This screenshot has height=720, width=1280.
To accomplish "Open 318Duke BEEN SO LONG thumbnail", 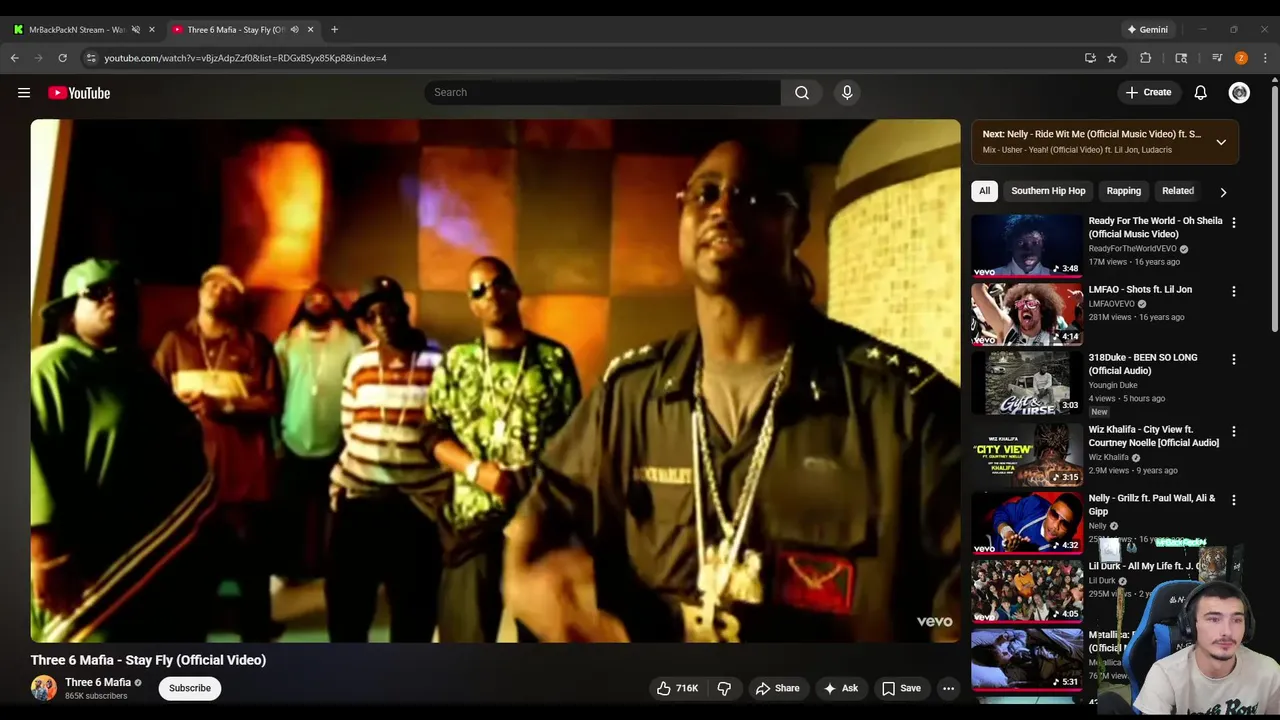I will [x=1027, y=382].
